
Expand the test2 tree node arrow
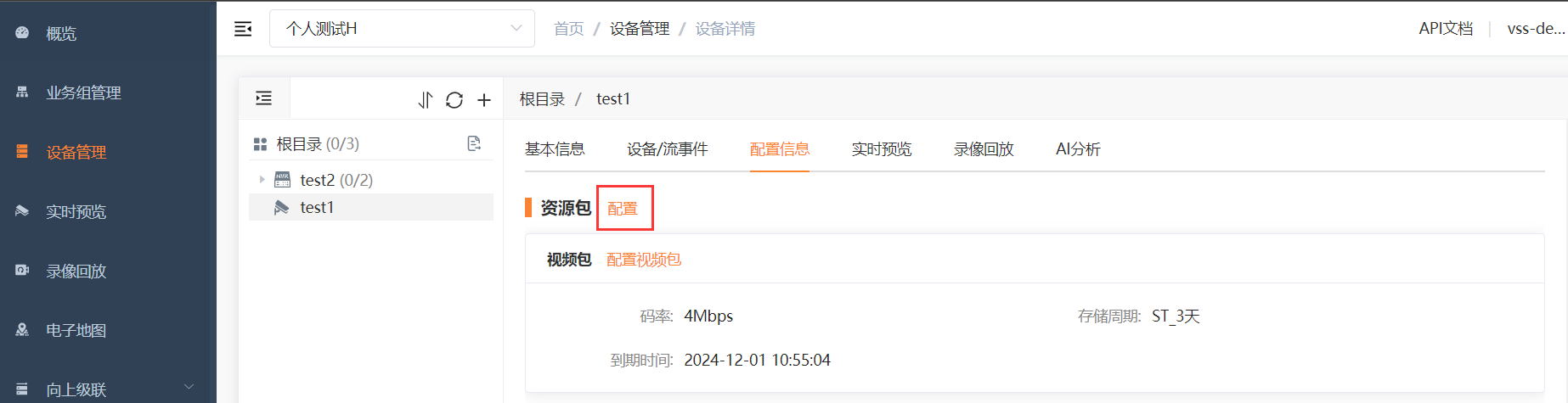click(x=262, y=180)
